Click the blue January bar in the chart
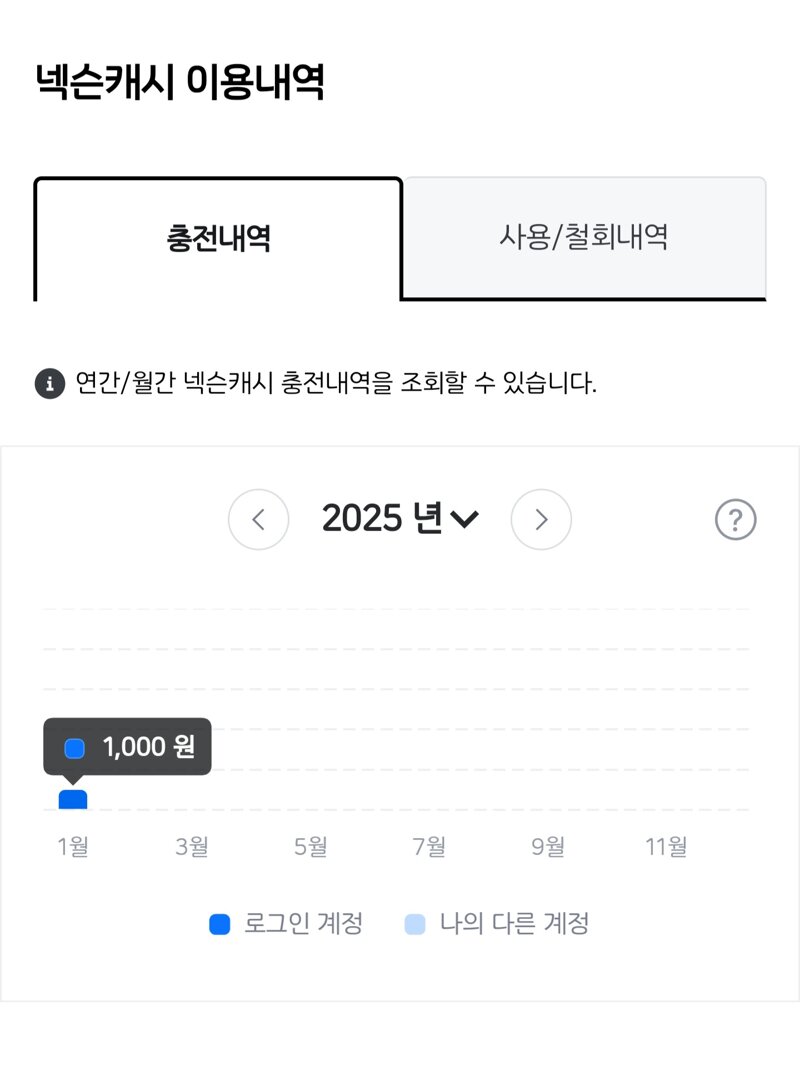The image size is (800, 1076). coord(73,799)
